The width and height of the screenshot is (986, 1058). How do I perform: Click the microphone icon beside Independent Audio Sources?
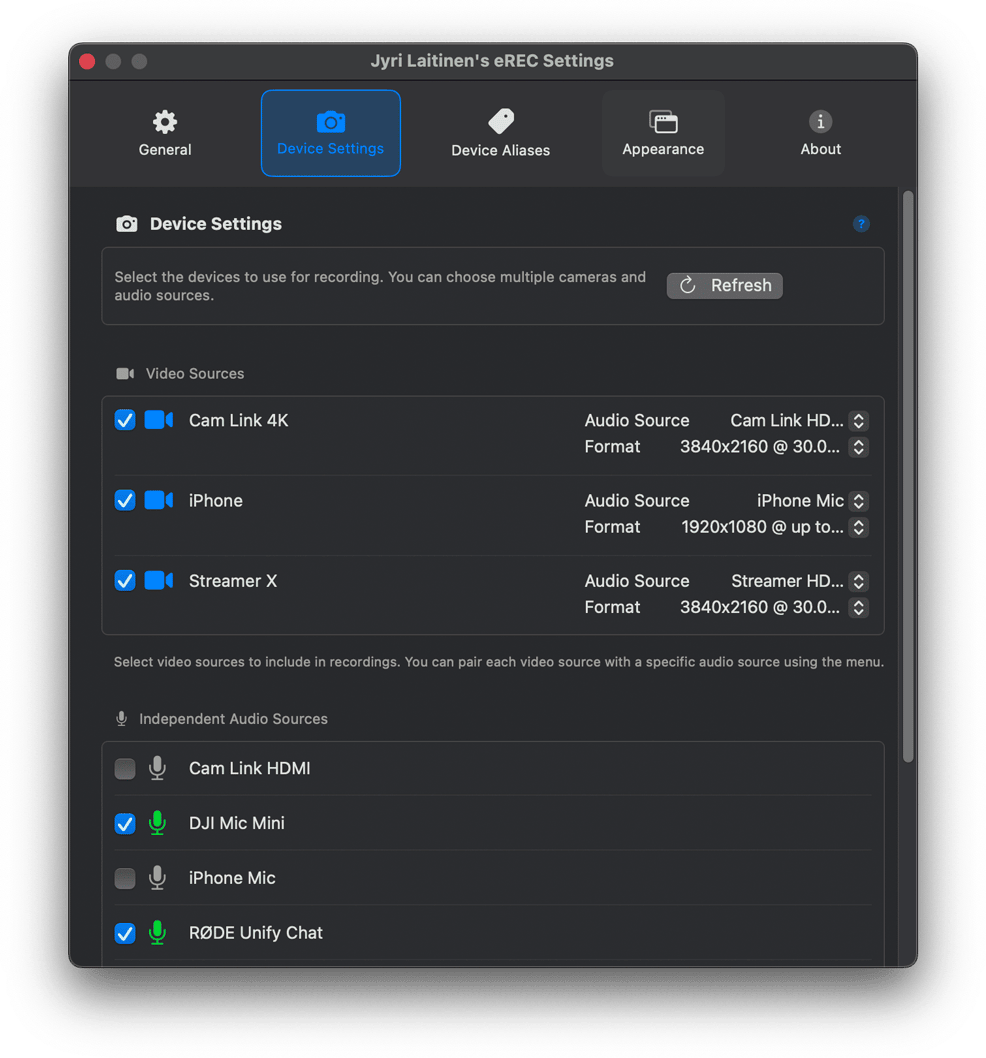121,718
